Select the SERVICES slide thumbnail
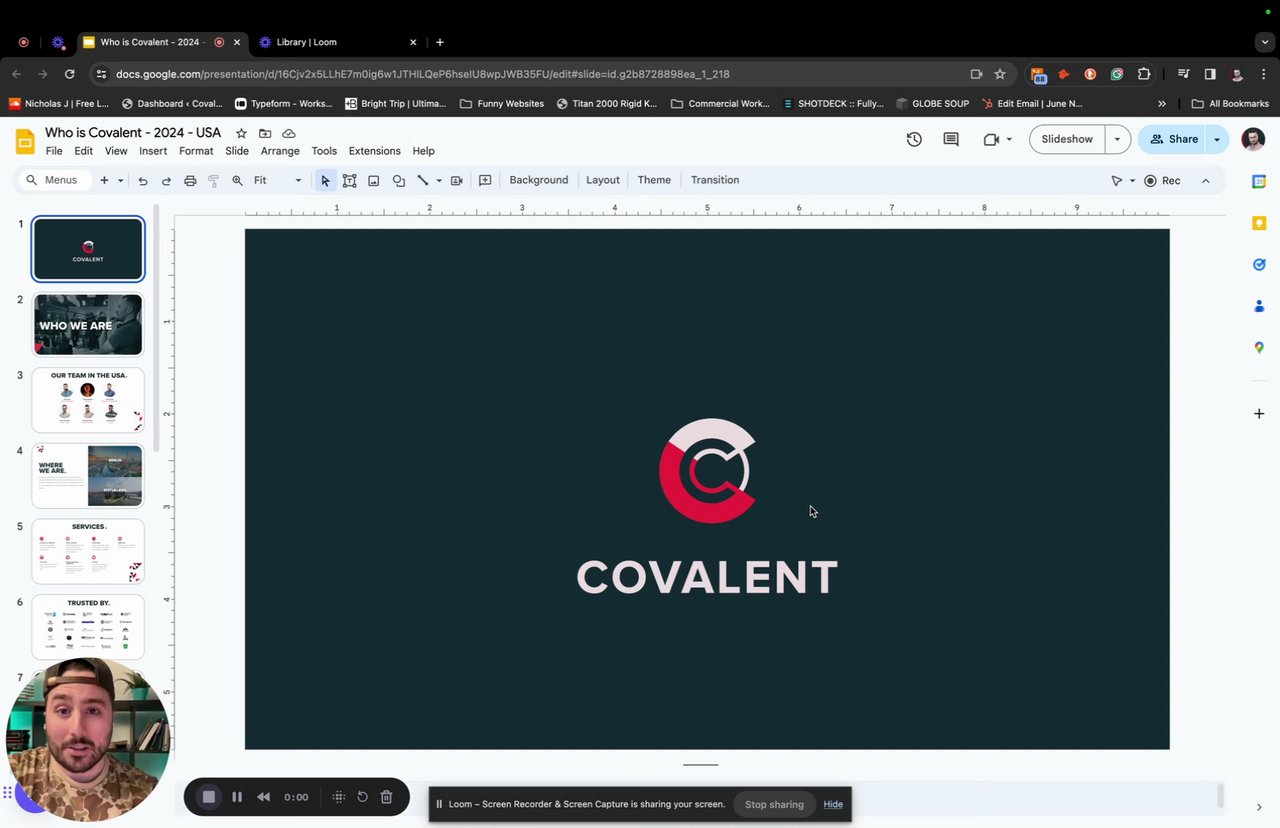 pos(88,551)
